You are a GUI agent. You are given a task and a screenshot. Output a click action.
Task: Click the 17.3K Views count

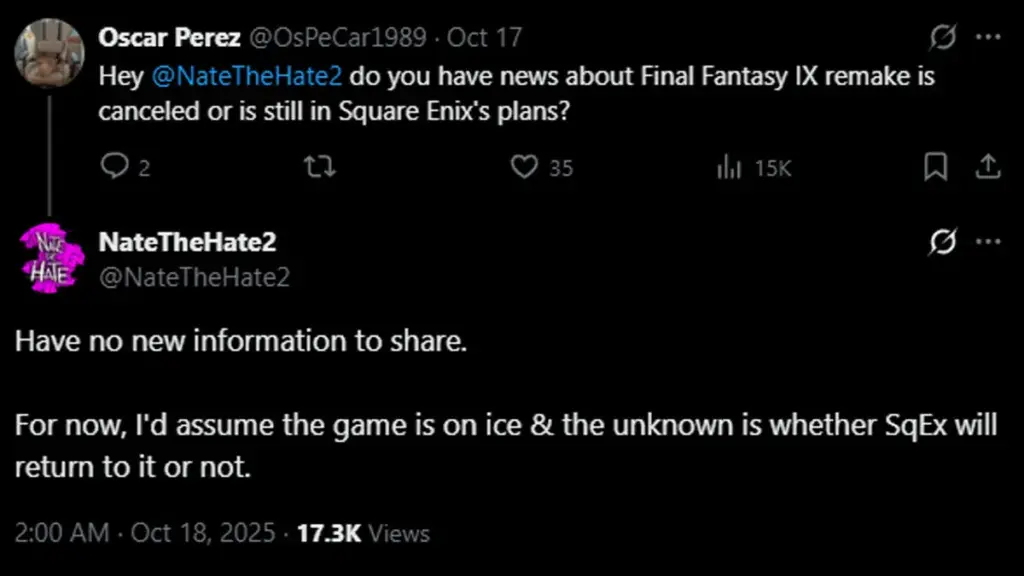pos(364,533)
